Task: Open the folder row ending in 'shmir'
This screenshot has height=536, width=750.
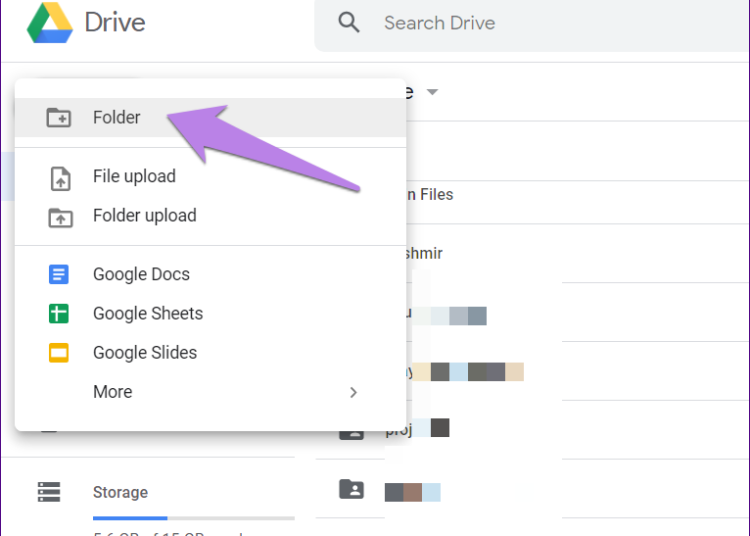Action: [577, 253]
